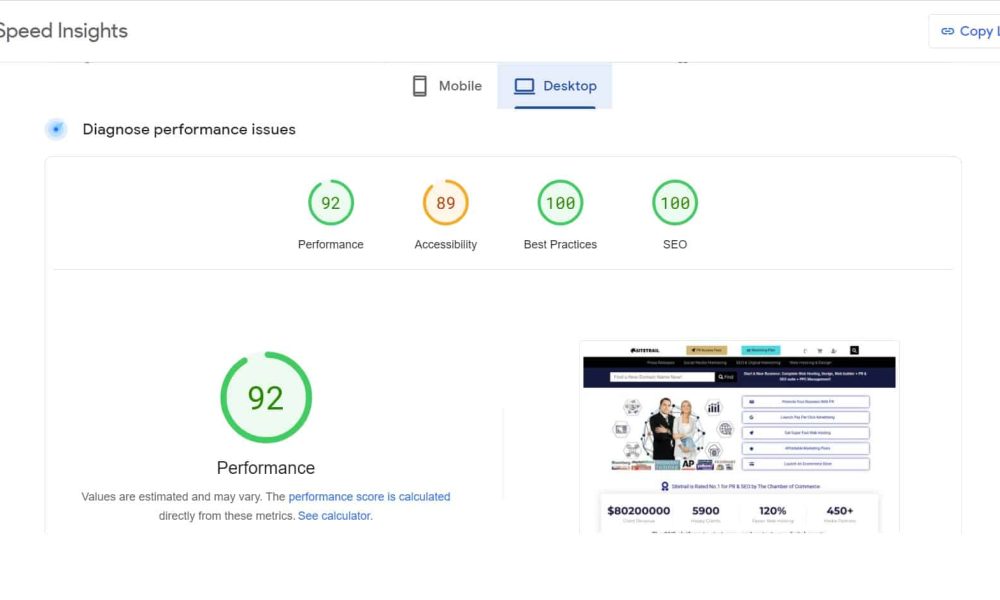Click the mobile phone icon
Screen dimensions: 1000x600
tap(420, 86)
